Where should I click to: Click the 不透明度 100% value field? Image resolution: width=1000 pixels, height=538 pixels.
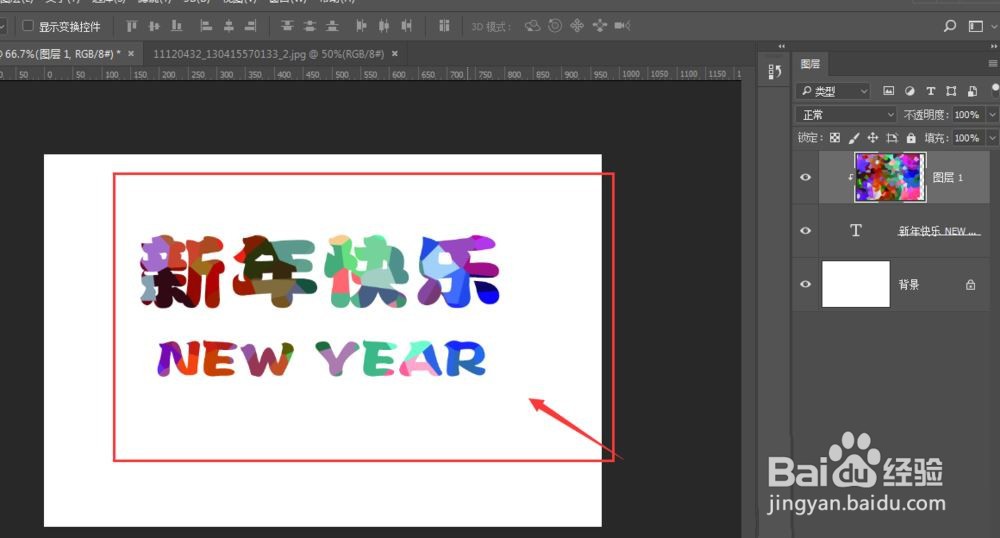[967, 115]
